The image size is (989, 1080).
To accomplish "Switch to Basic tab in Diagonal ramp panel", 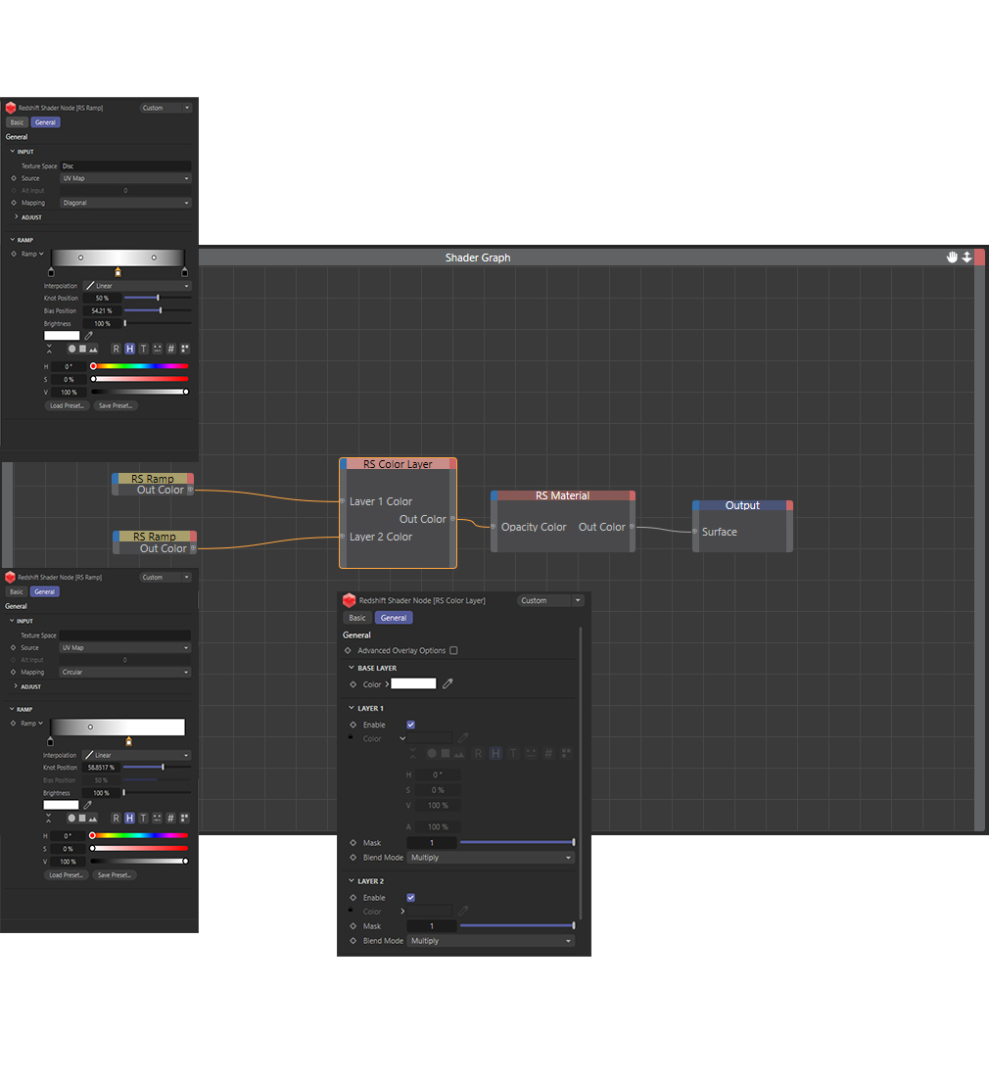I will point(17,123).
